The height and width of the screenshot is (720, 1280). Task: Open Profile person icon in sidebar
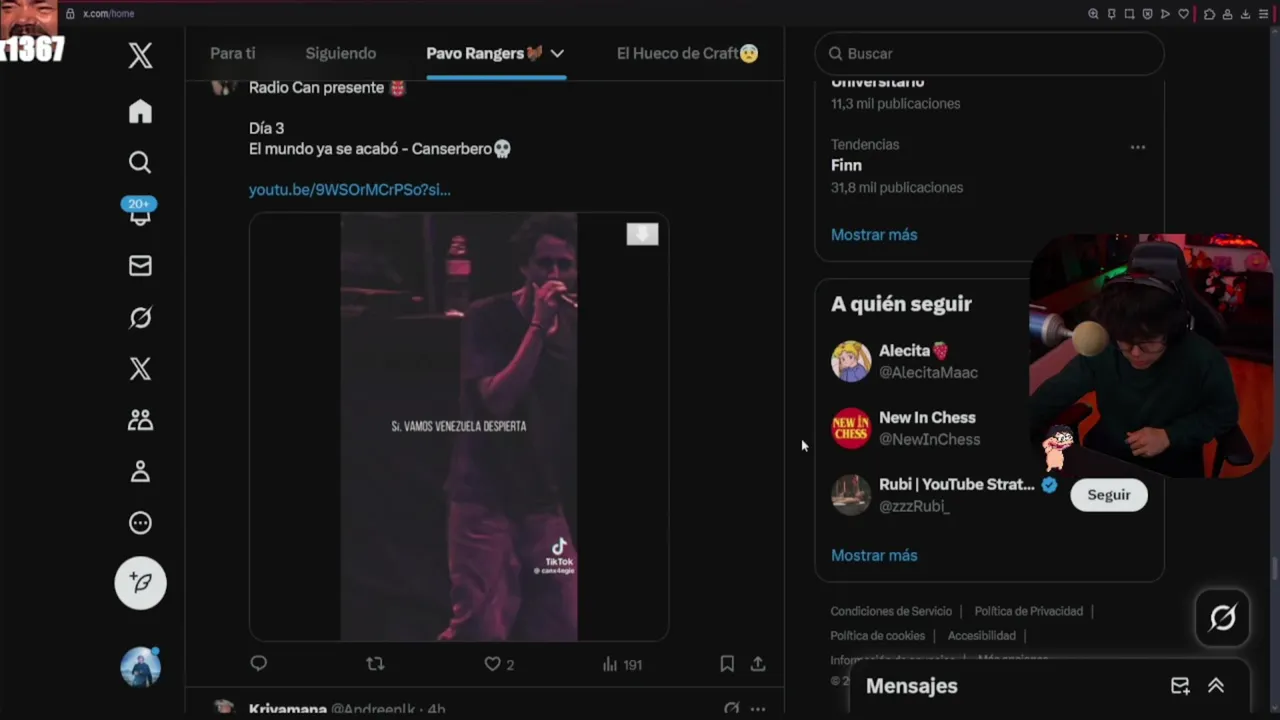140,471
